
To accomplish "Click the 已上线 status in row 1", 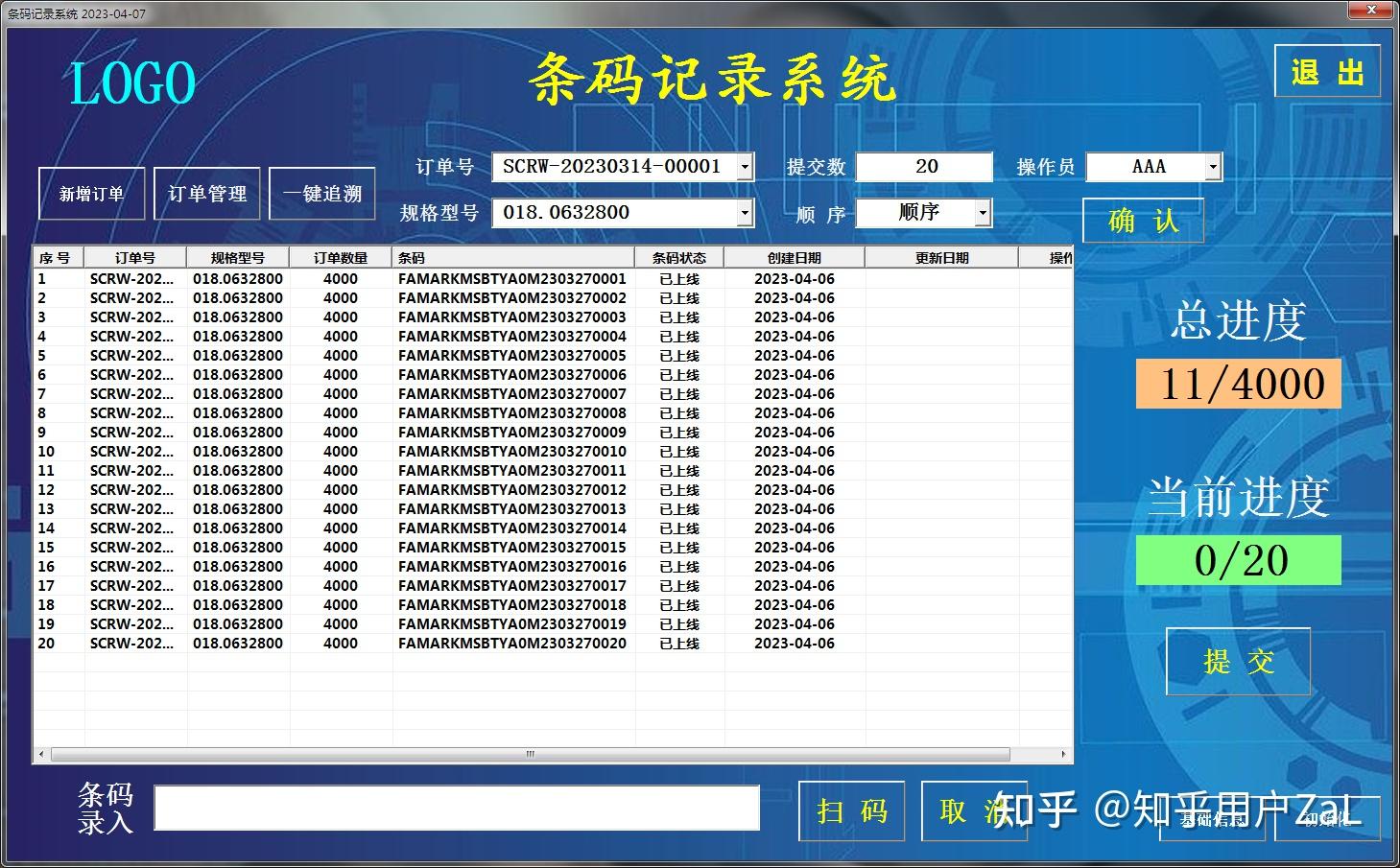I will click(679, 279).
